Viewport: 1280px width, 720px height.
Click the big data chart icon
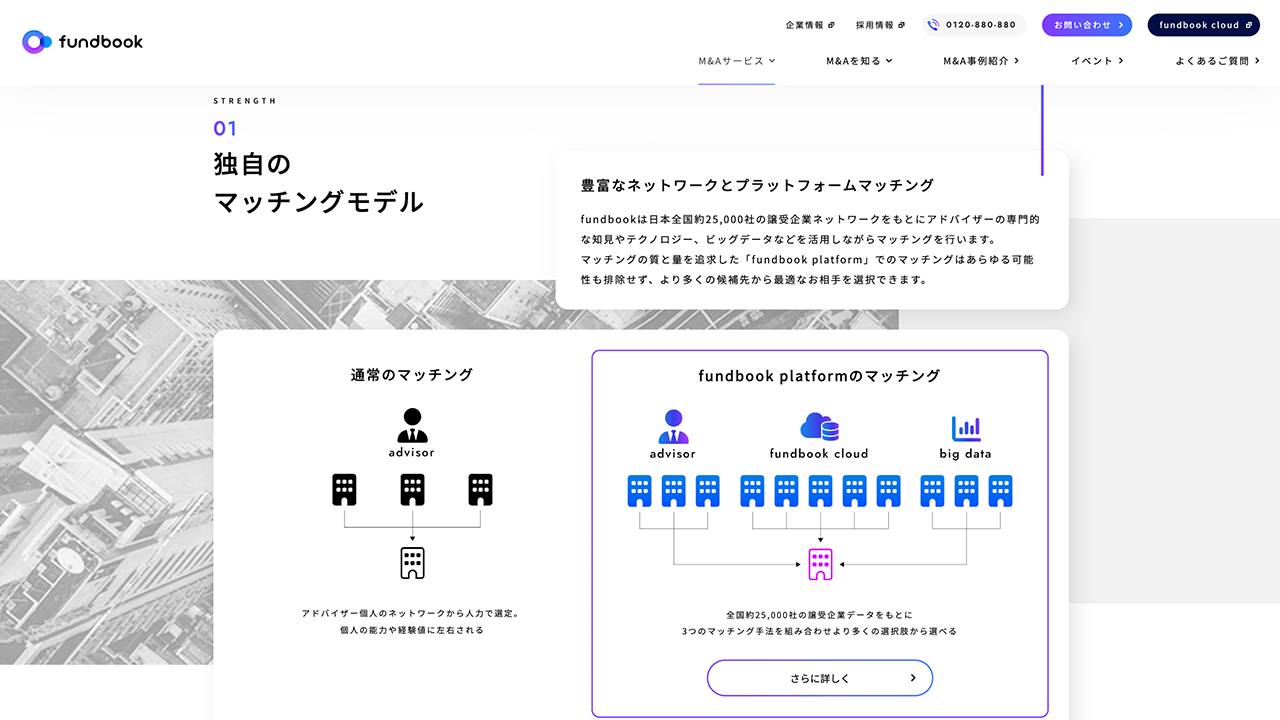(x=966, y=425)
